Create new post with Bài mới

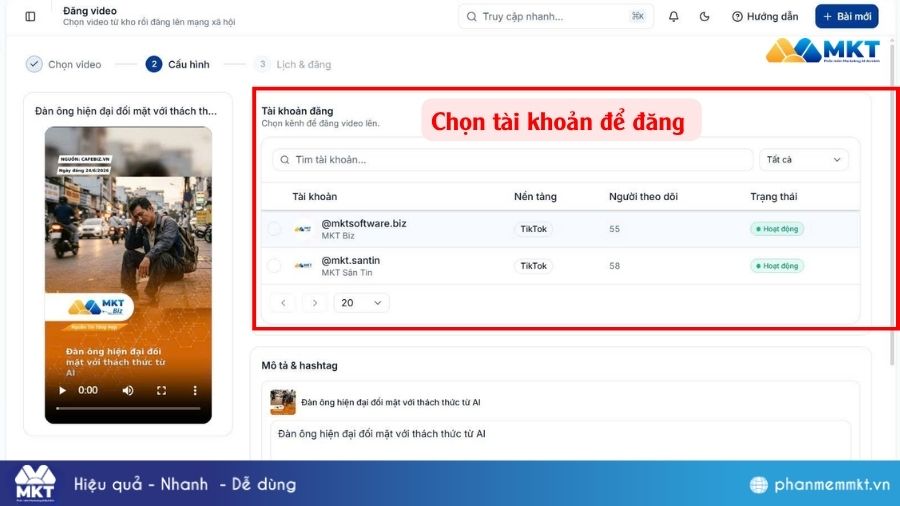[x=847, y=17]
